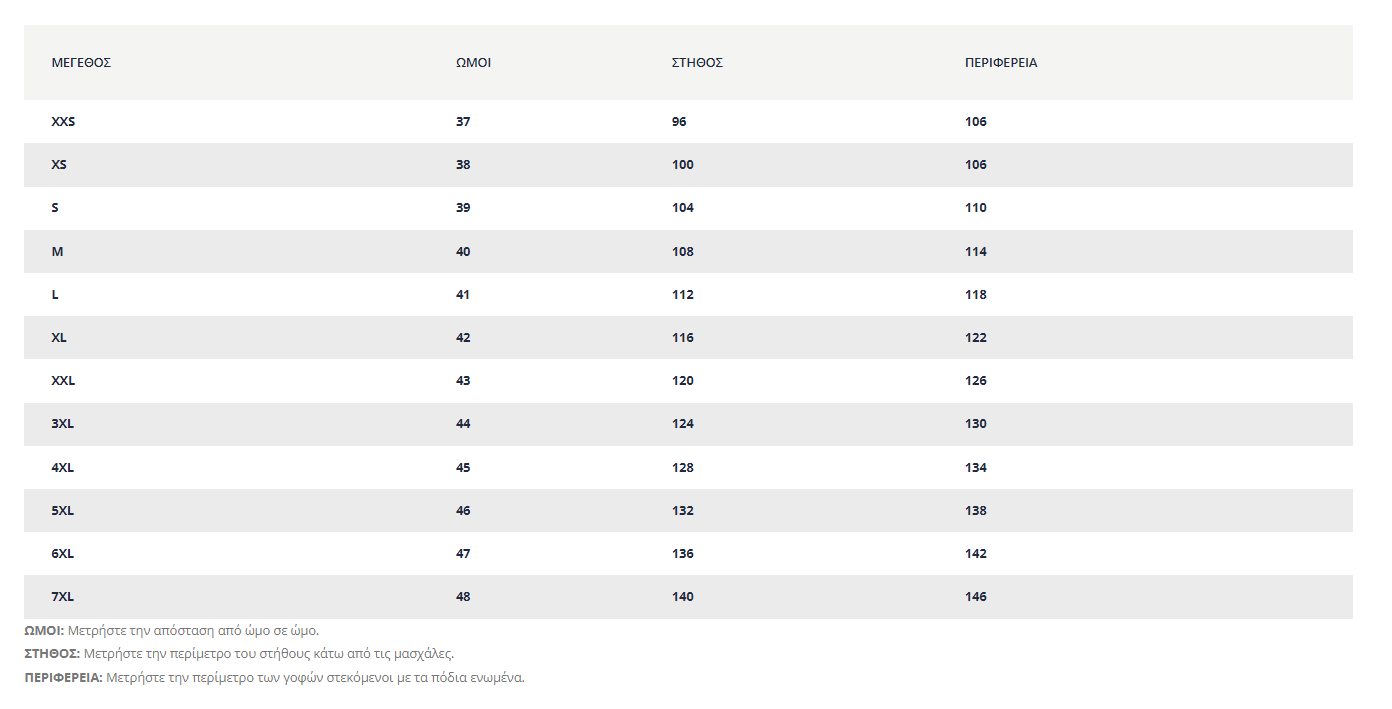The width and height of the screenshot is (1392, 709).
Task: Select the XS size row label
Action: click(x=59, y=164)
